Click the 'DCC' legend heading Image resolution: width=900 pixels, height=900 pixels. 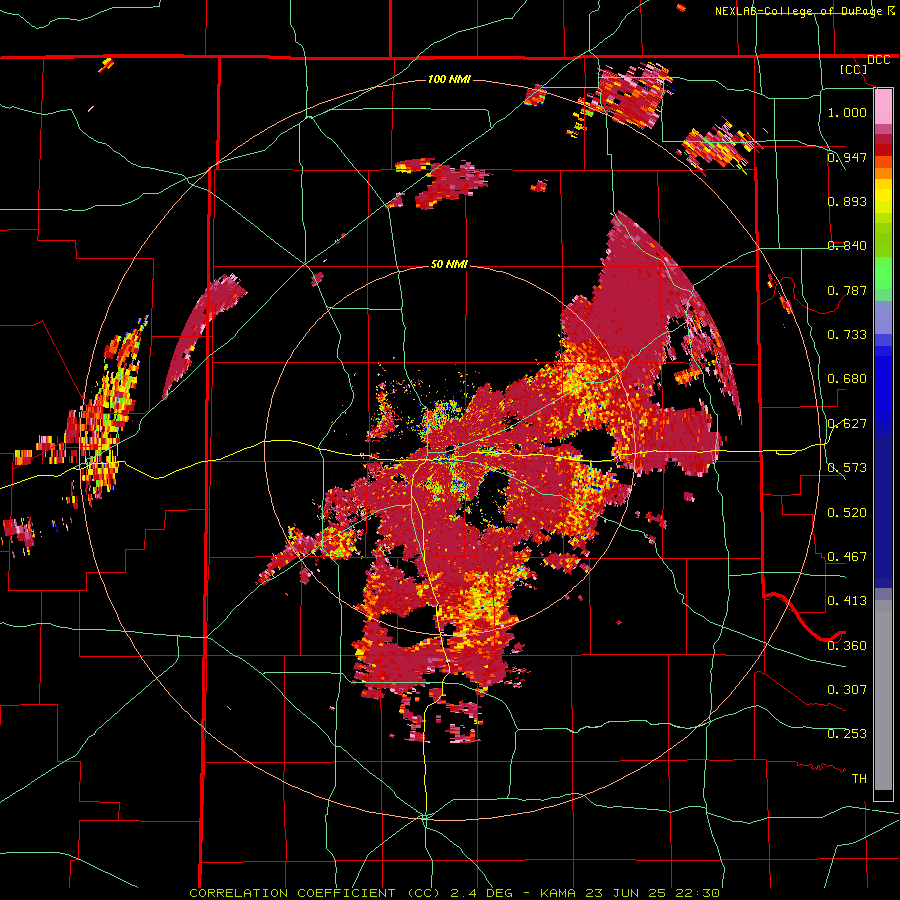(x=878, y=60)
